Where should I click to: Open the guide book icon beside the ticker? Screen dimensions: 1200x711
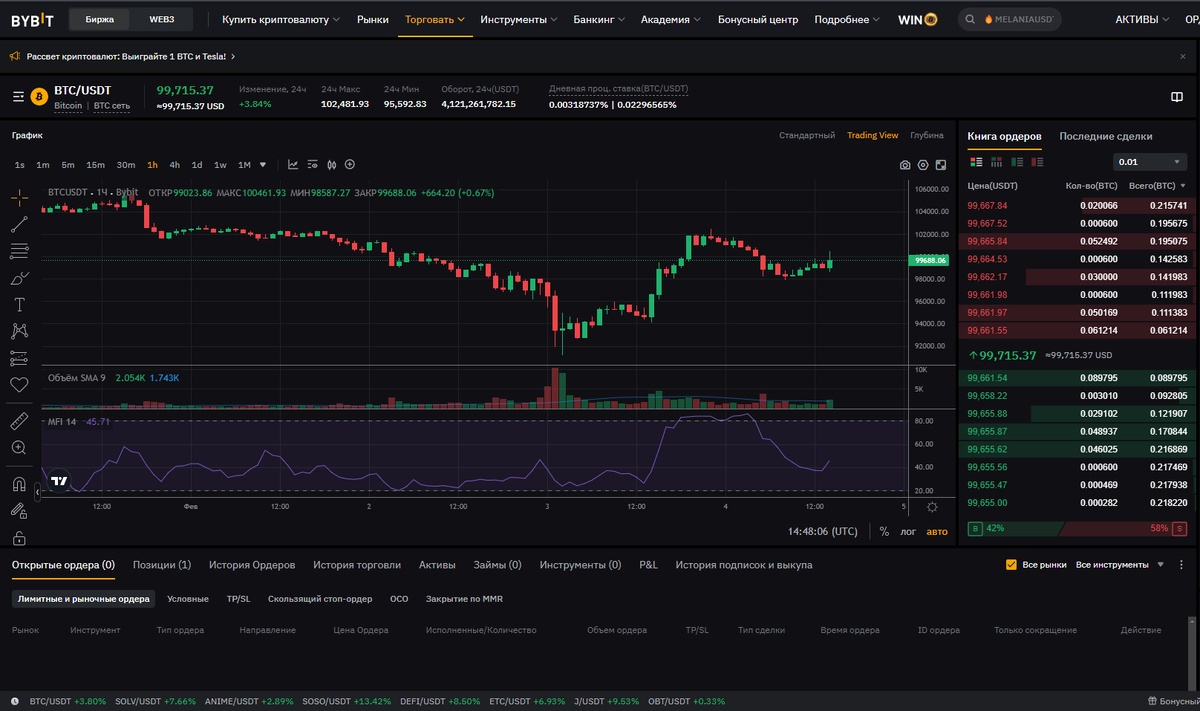coord(1177,97)
